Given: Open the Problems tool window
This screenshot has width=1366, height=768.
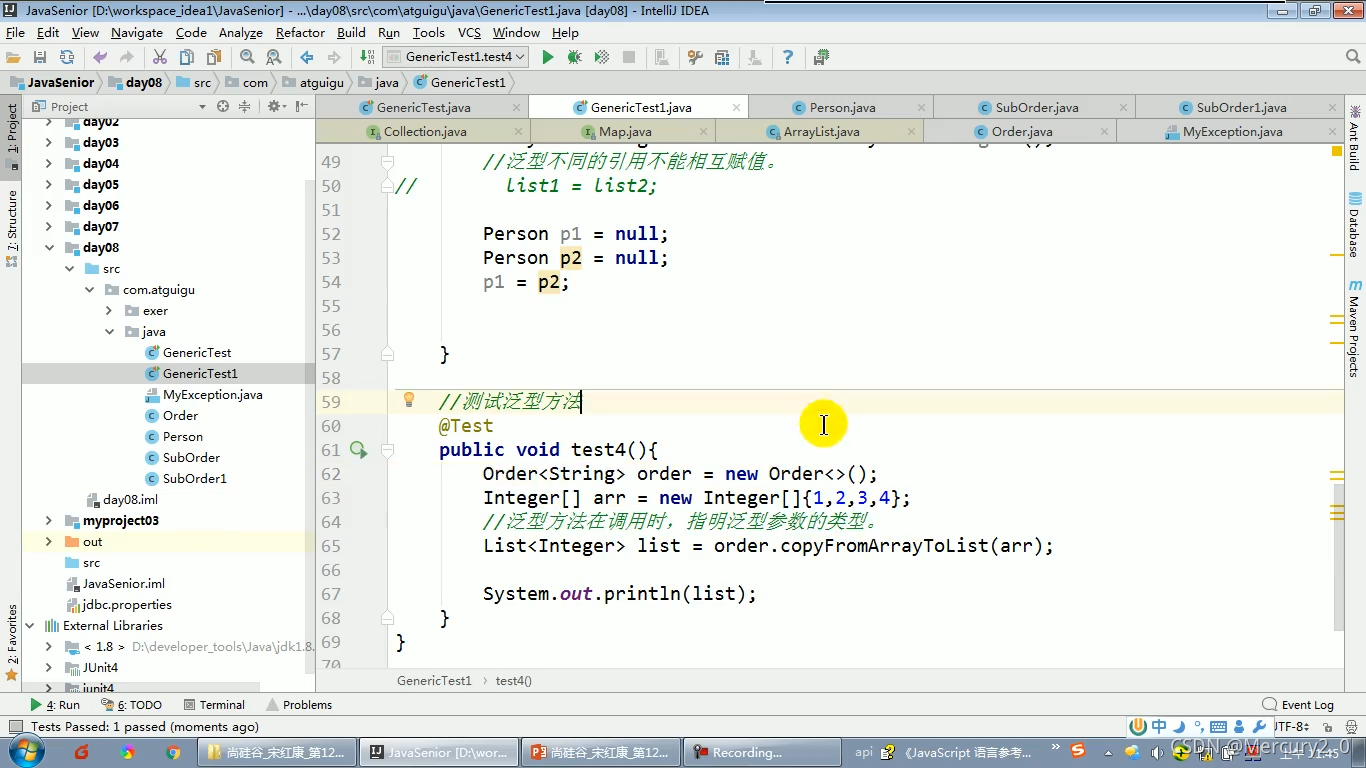Looking at the screenshot, I should (x=298, y=705).
